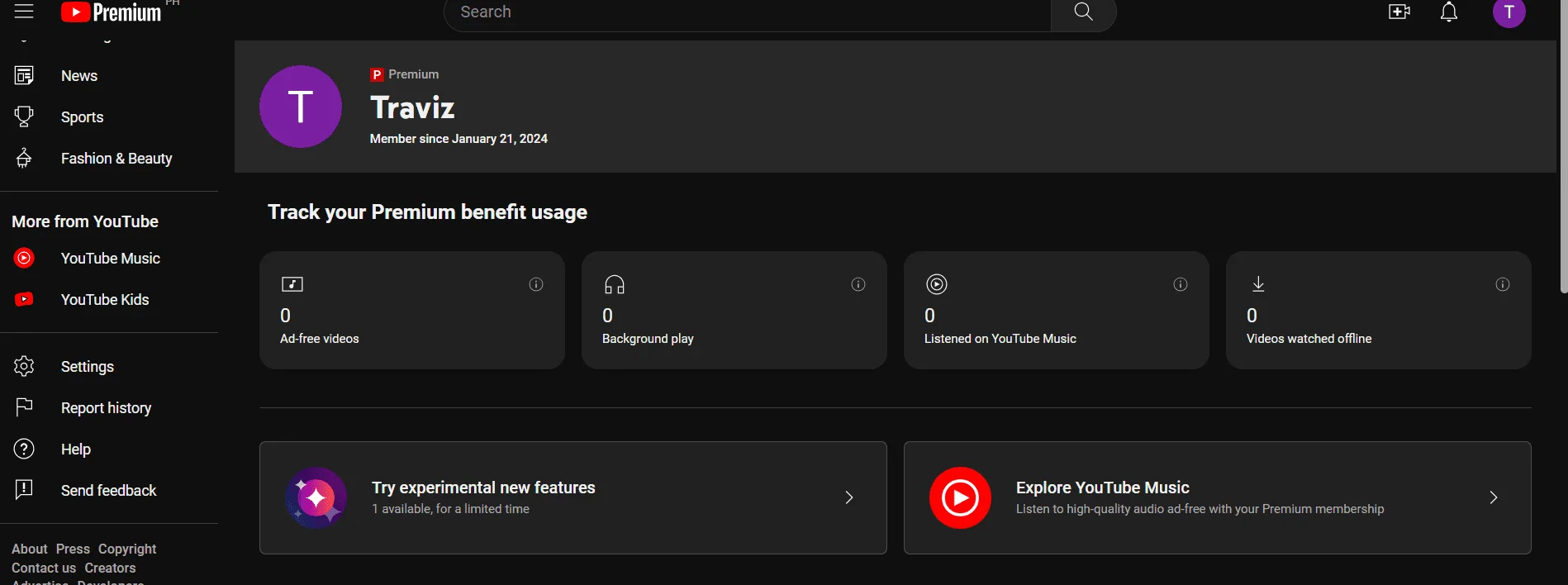Image resolution: width=1568 pixels, height=585 pixels.
Task: Click the Contact us footer link
Action: [x=44, y=568]
